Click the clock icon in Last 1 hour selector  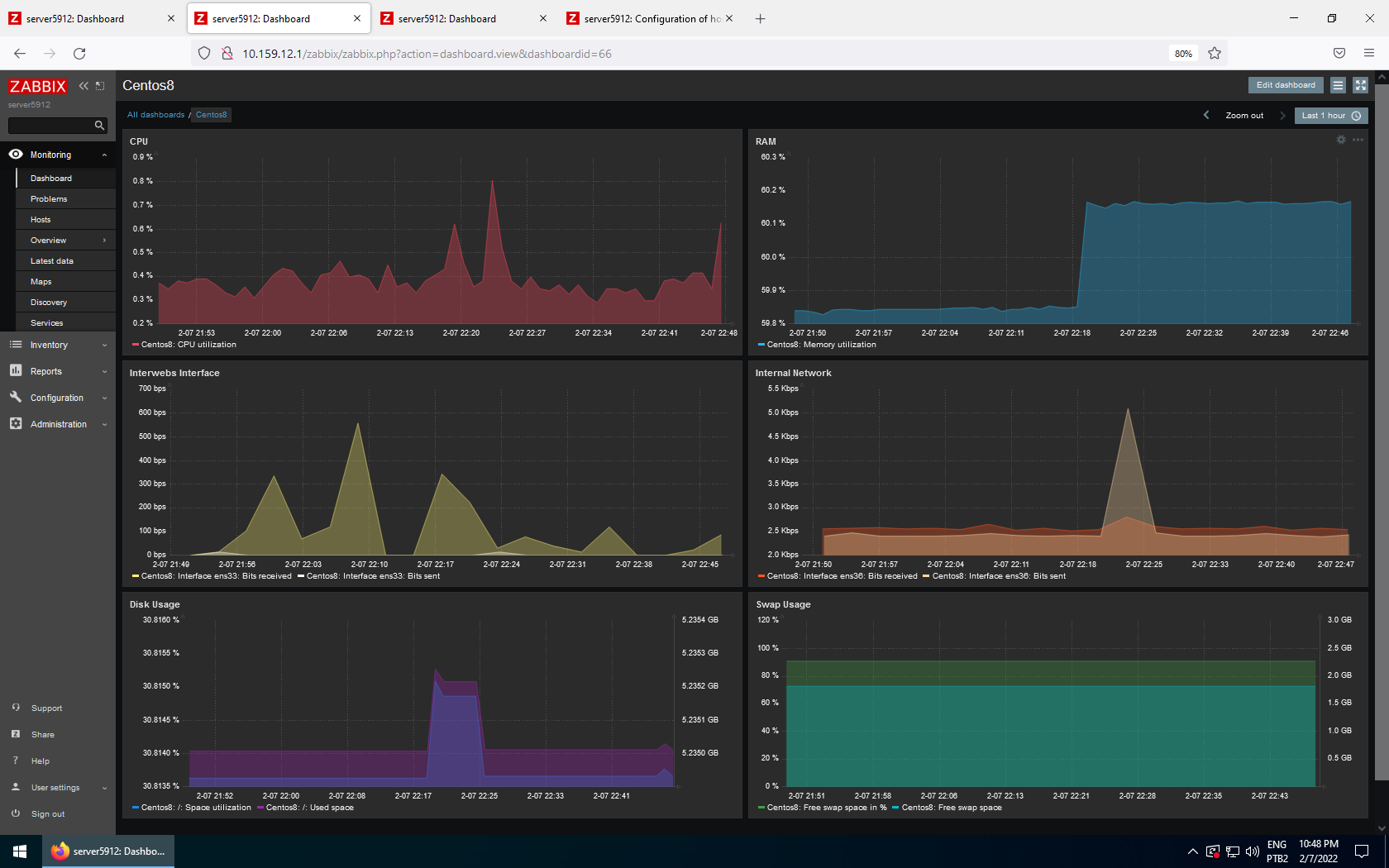point(1356,116)
